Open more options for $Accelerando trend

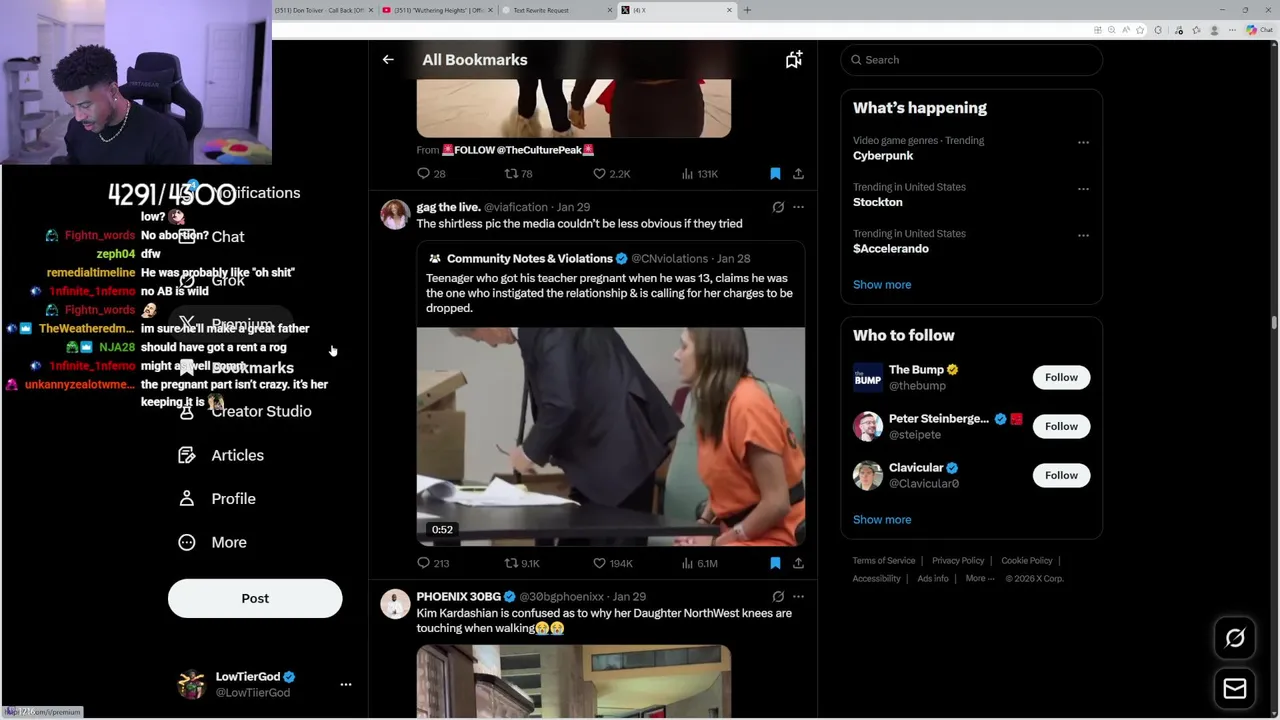pos(1083,235)
